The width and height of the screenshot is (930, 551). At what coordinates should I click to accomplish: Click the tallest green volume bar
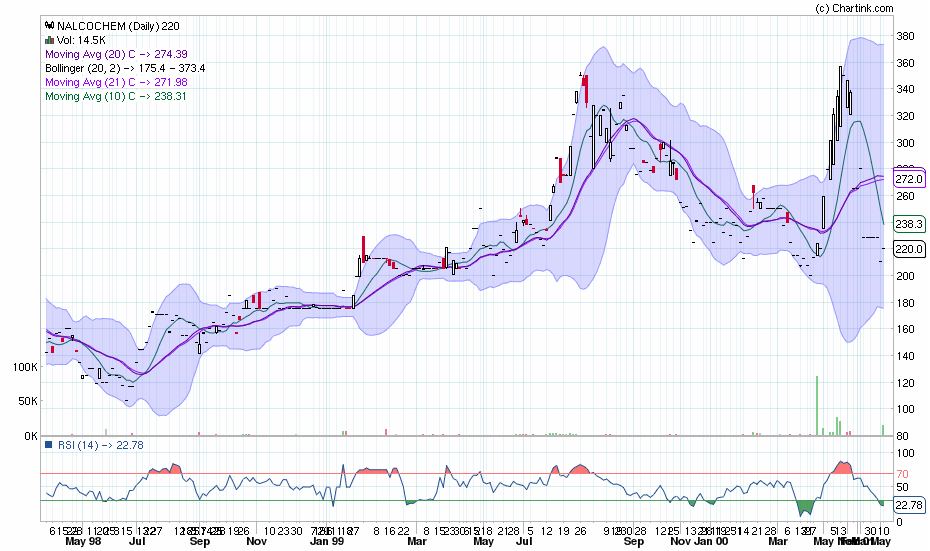pos(817,406)
